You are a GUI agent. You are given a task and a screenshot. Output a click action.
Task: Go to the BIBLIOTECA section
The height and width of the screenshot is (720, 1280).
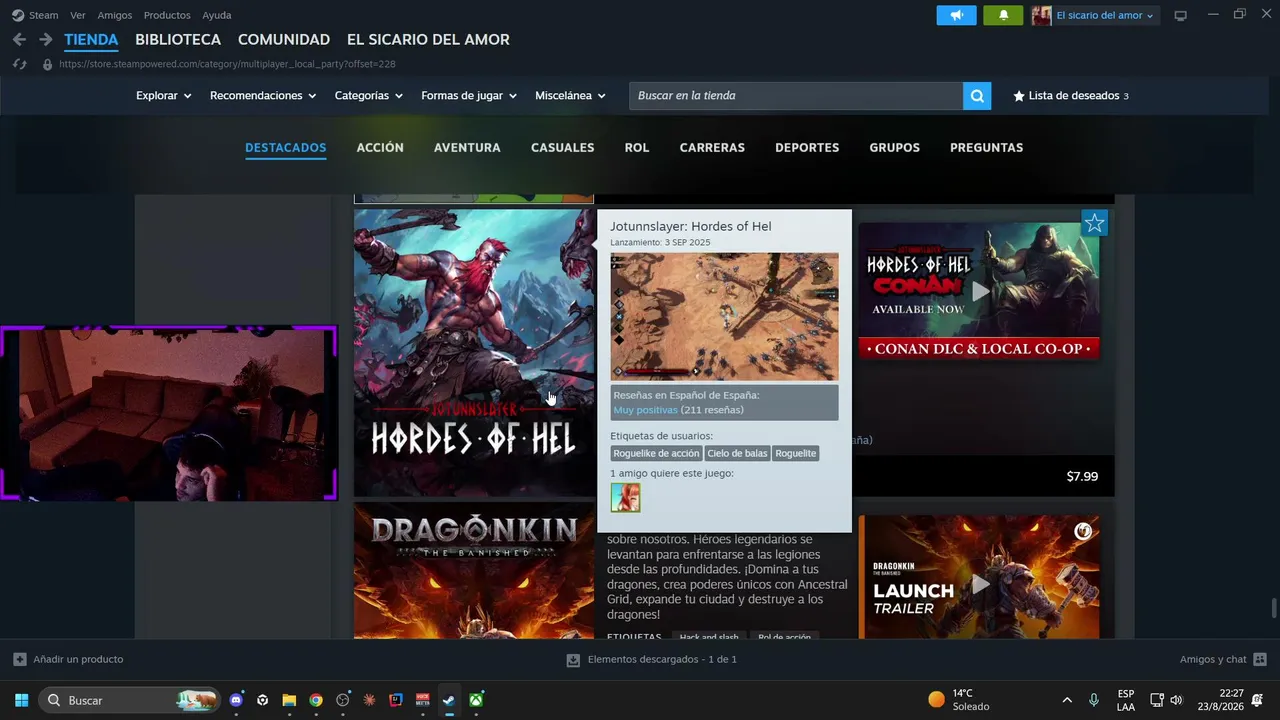coord(178,40)
